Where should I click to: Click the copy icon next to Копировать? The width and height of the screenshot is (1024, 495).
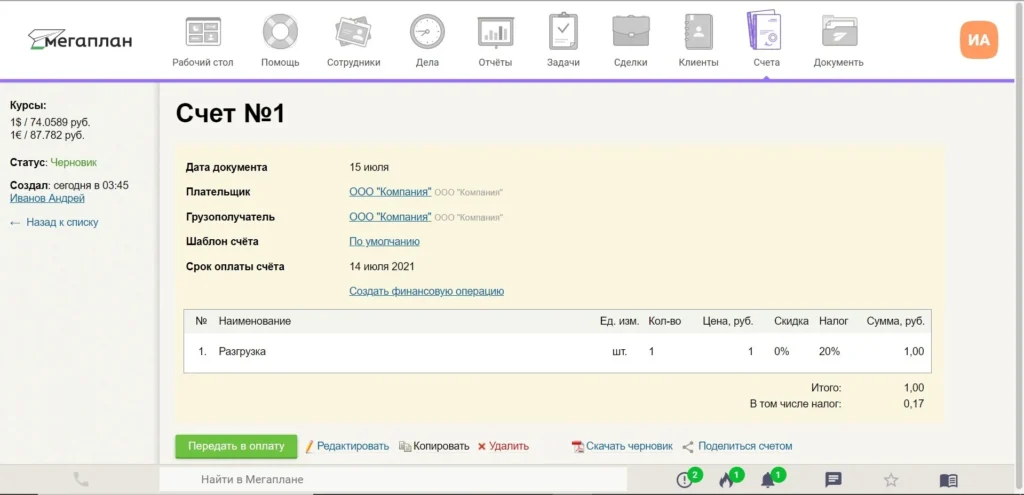pyautogui.click(x=404, y=447)
